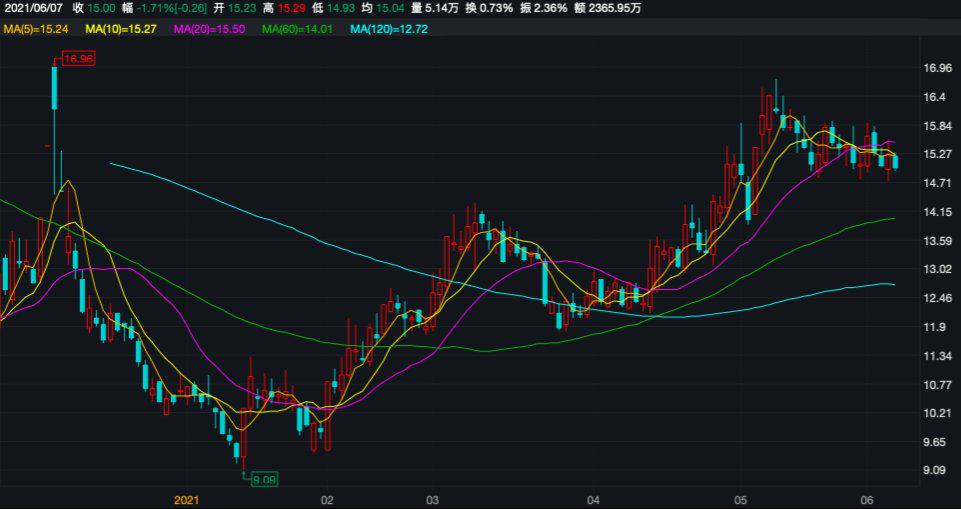Click the 04 month label on axis
The width and height of the screenshot is (961, 509).
(593, 500)
